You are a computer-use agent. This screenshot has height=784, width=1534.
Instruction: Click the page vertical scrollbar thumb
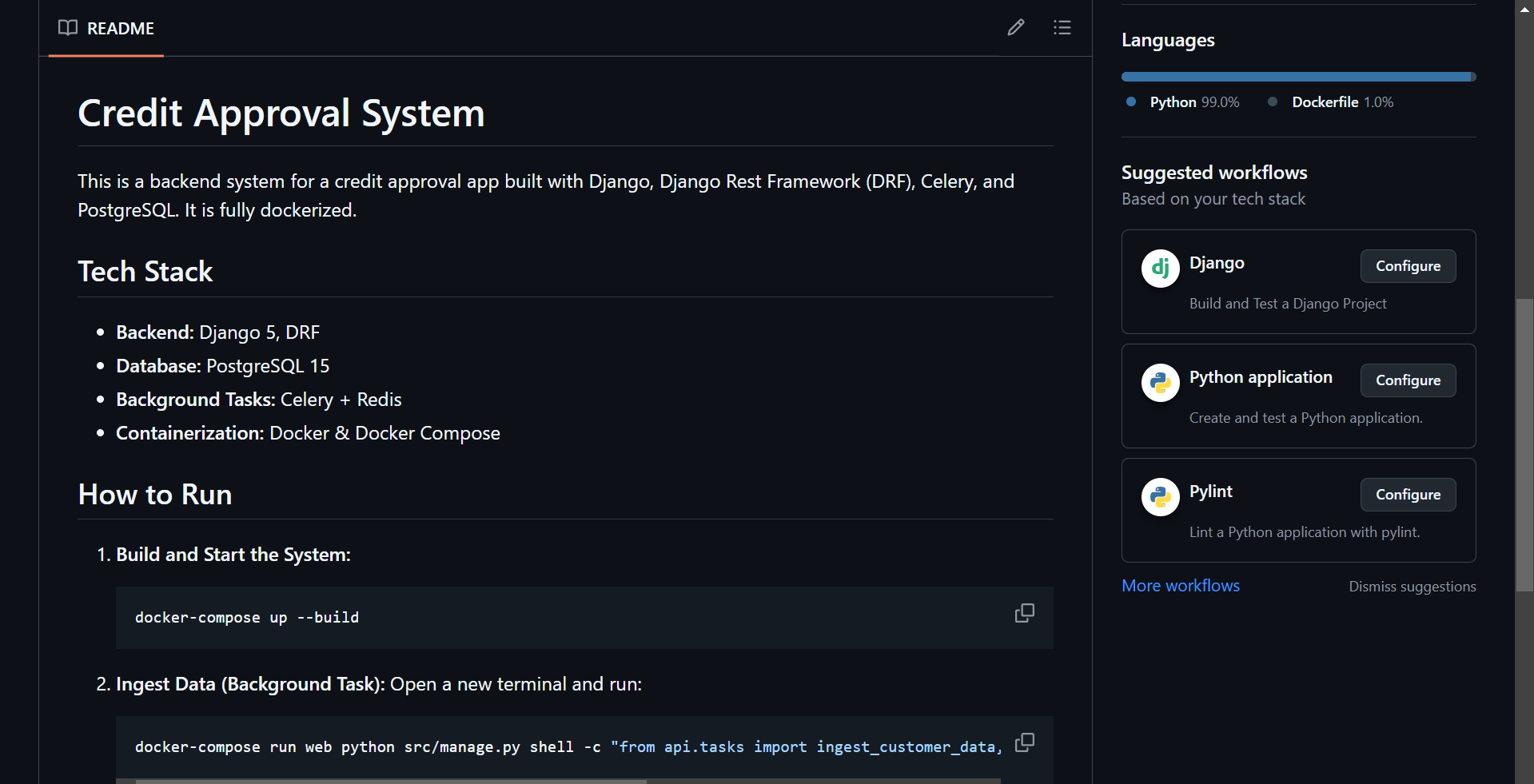pyautogui.click(x=1524, y=444)
